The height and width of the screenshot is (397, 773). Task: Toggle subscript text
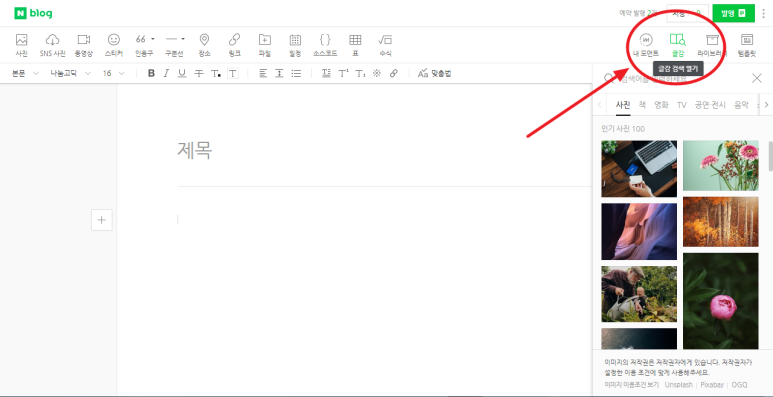point(360,73)
